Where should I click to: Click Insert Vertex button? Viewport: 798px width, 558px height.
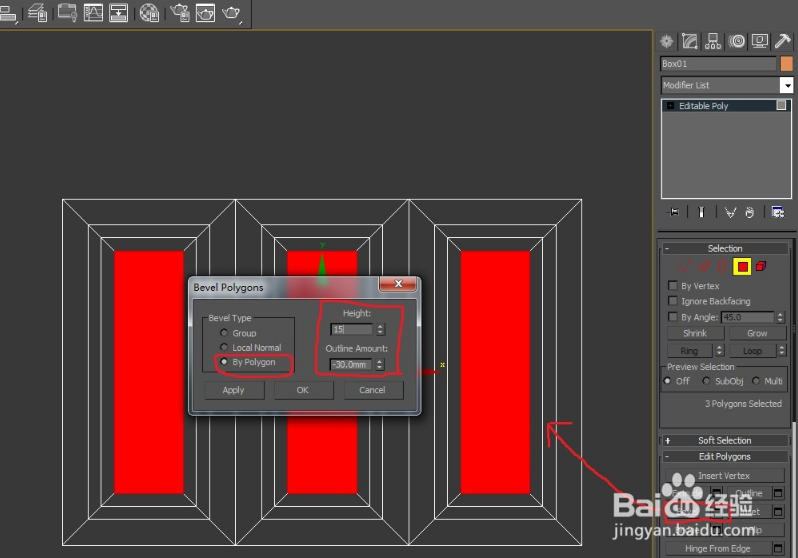724,476
